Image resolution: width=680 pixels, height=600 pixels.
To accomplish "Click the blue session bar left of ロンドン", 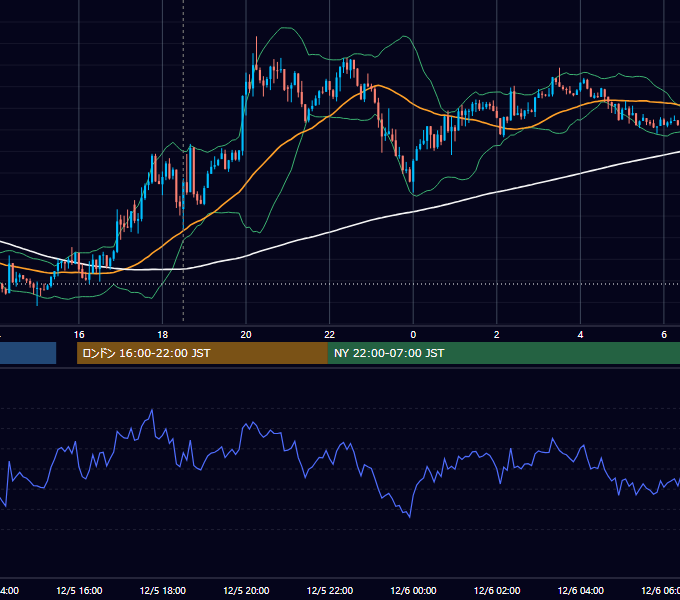I will 28,353.
